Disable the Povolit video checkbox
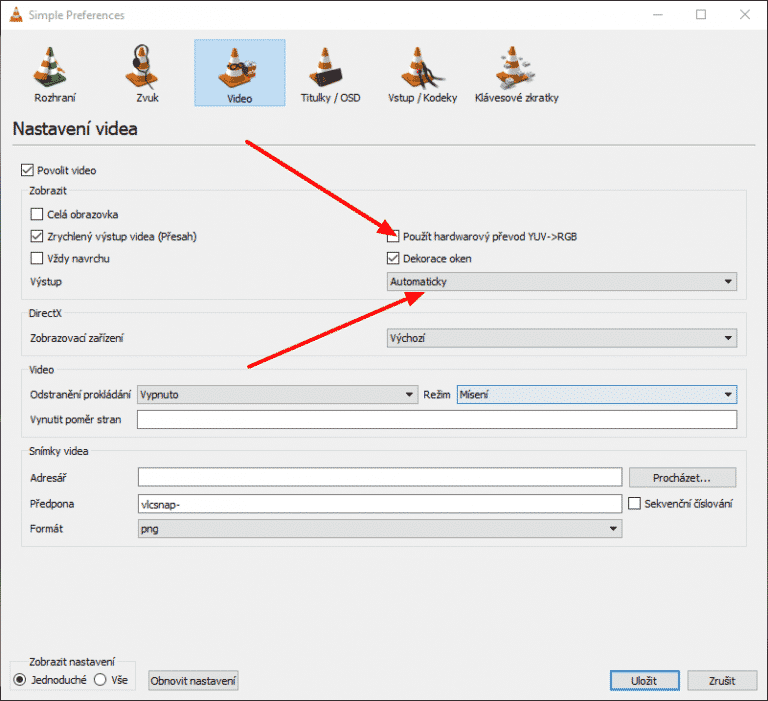768x701 pixels. (x=27, y=171)
